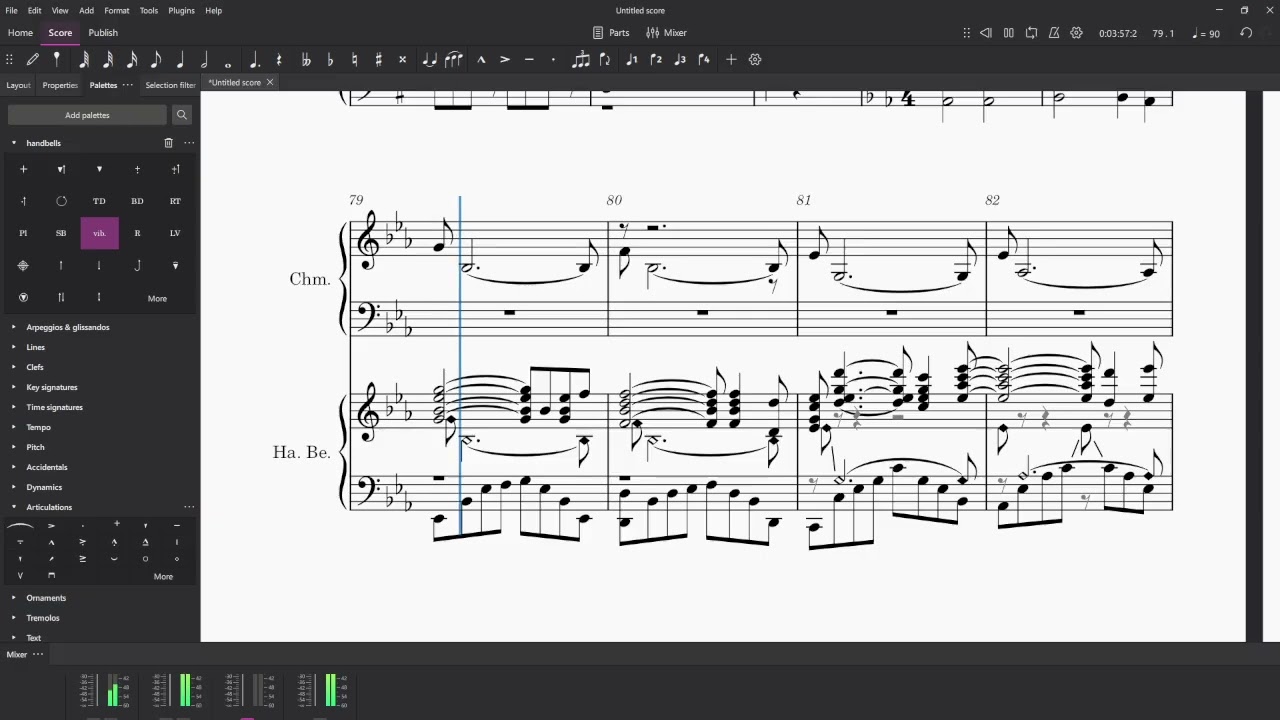Apply double sharp accidental

point(403,60)
